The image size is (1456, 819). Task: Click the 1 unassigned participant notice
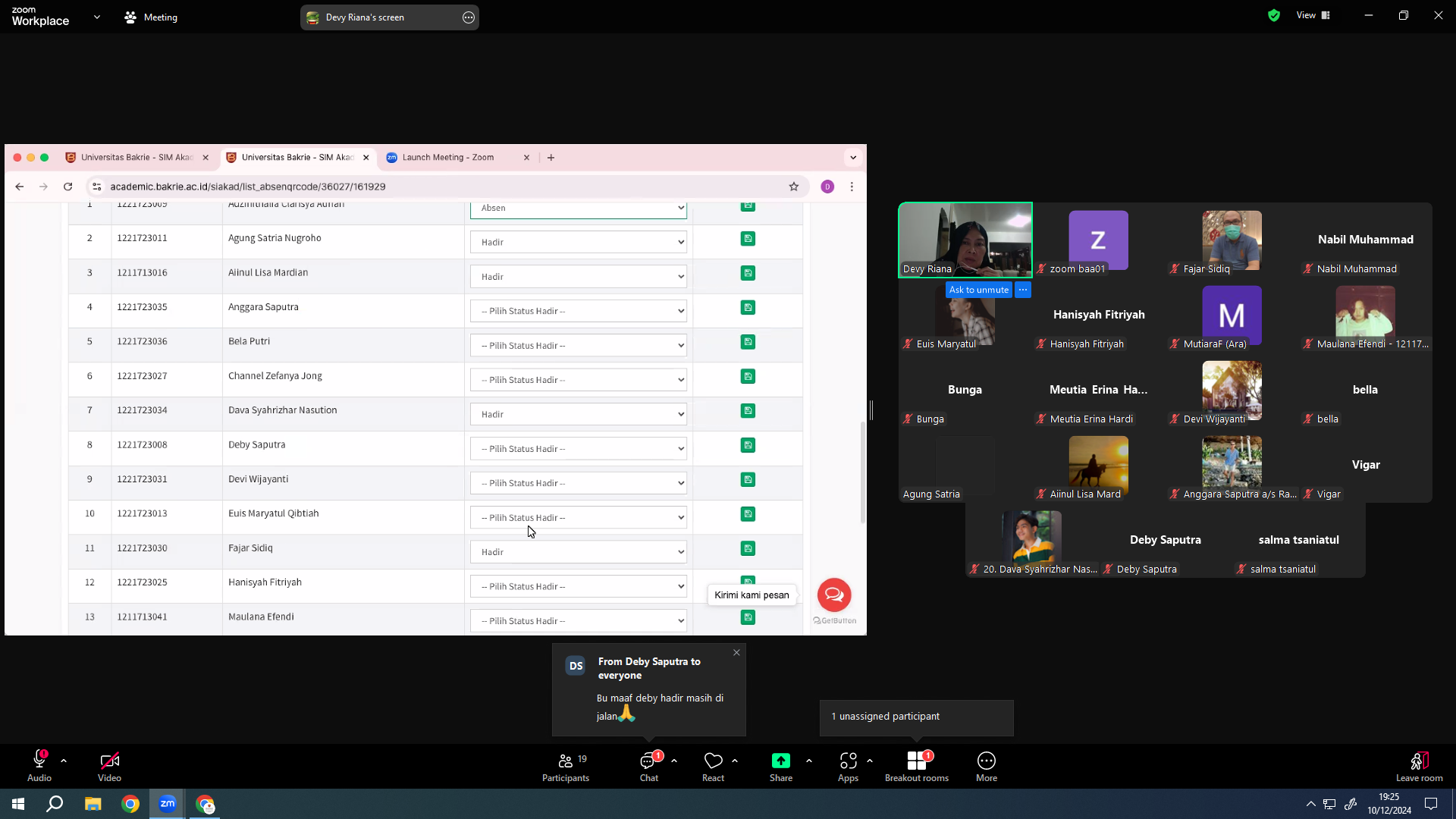pyautogui.click(x=916, y=717)
